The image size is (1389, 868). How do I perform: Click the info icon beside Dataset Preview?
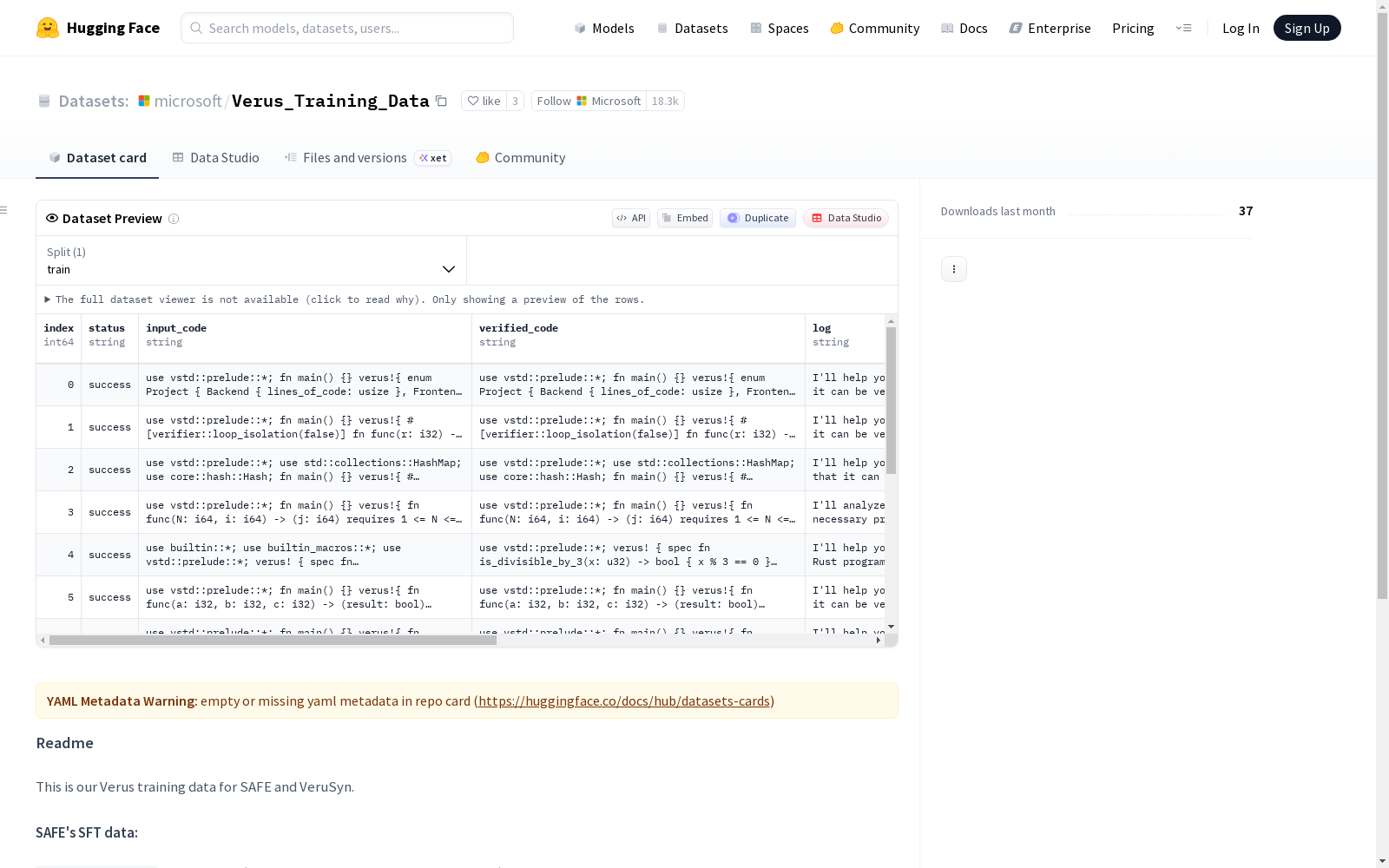coord(174,219)
